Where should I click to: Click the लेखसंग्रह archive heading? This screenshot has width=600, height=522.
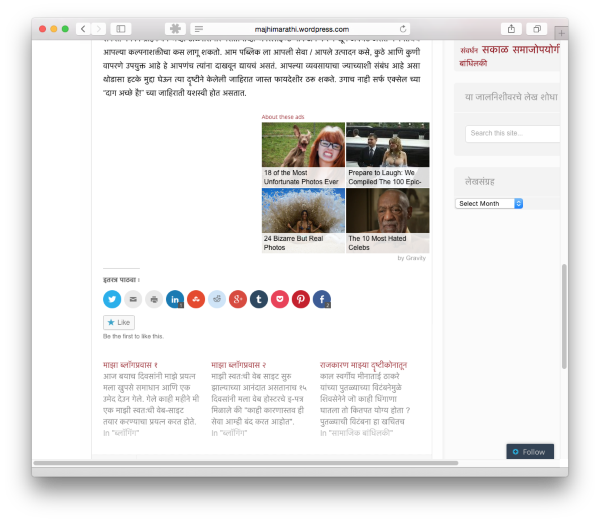[x=480, y=181]
